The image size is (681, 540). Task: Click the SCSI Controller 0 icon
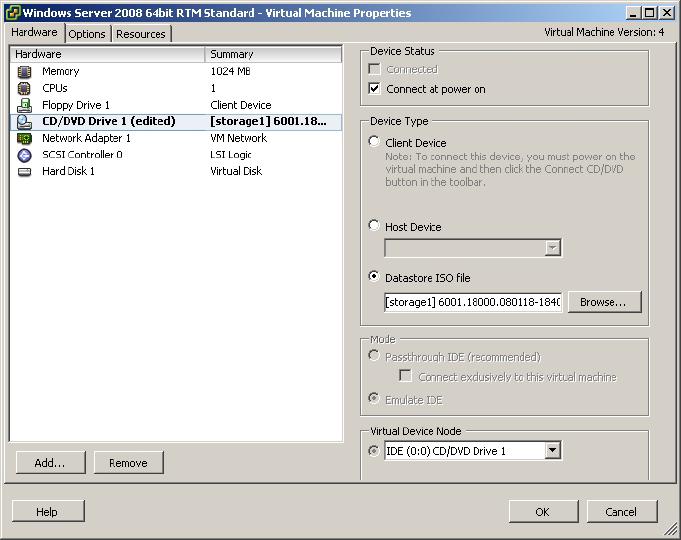tap(24, 155)
